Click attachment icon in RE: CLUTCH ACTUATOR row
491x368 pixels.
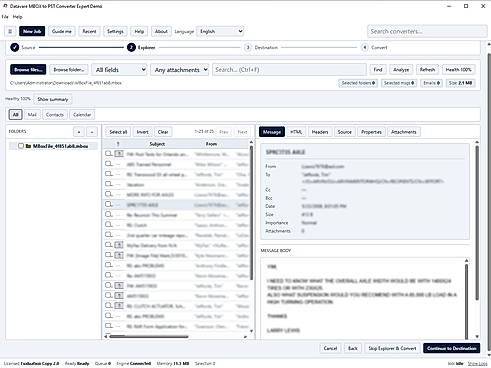(119, 306)
